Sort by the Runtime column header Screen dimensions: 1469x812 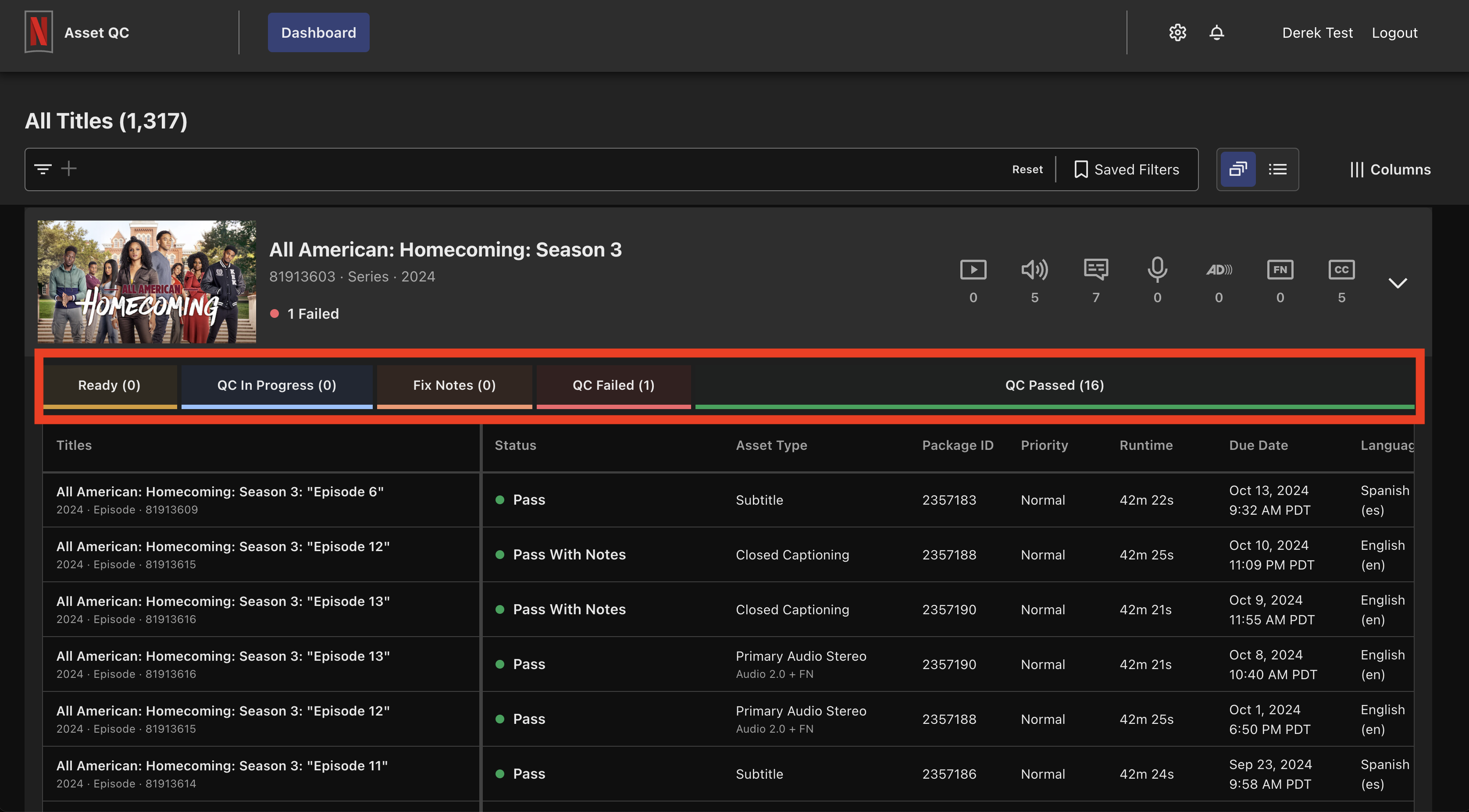pyautogui.click(x=1146, y=445)
